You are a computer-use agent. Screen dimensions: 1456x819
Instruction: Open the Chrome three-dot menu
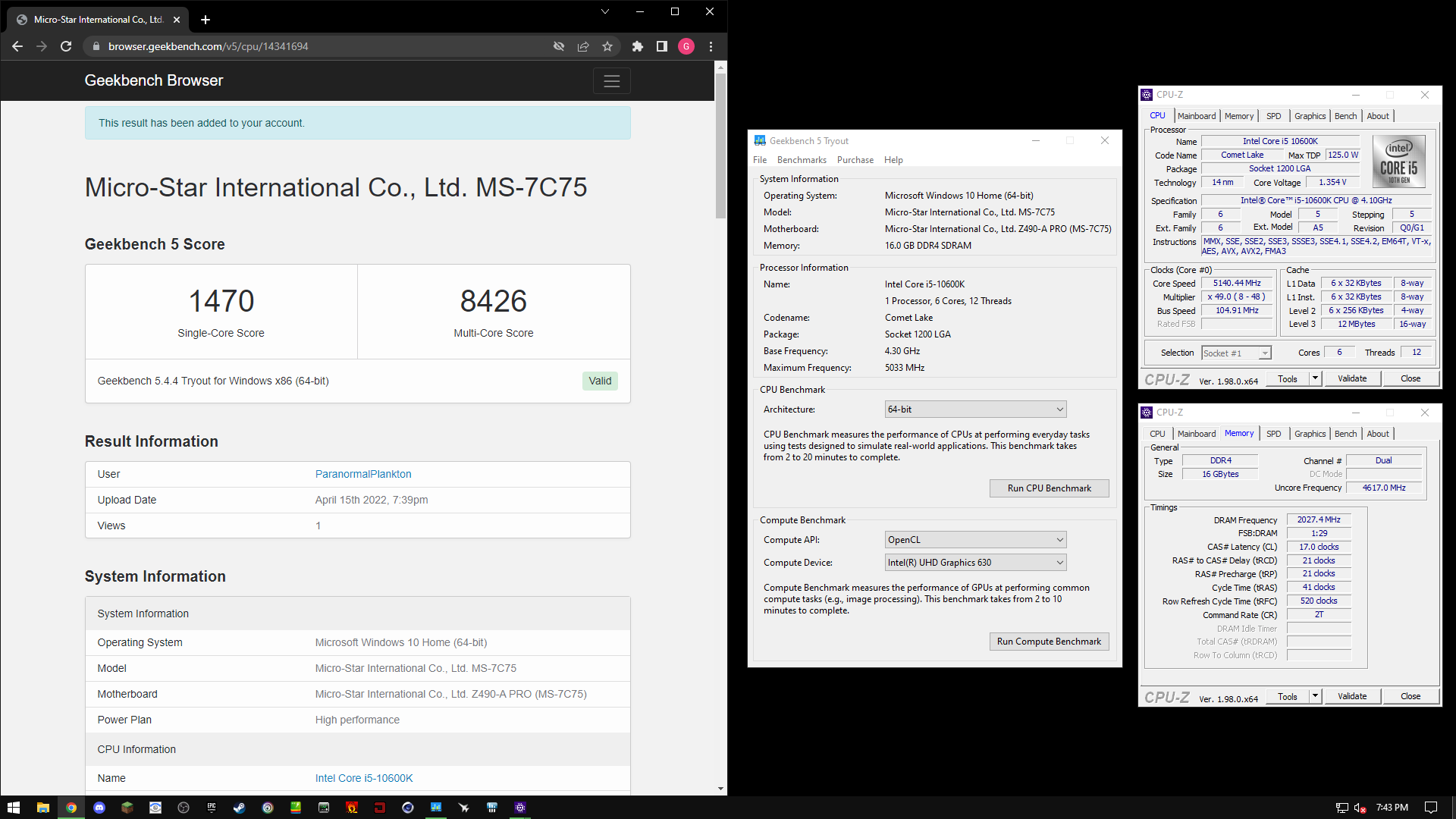(x=711, y=46)
